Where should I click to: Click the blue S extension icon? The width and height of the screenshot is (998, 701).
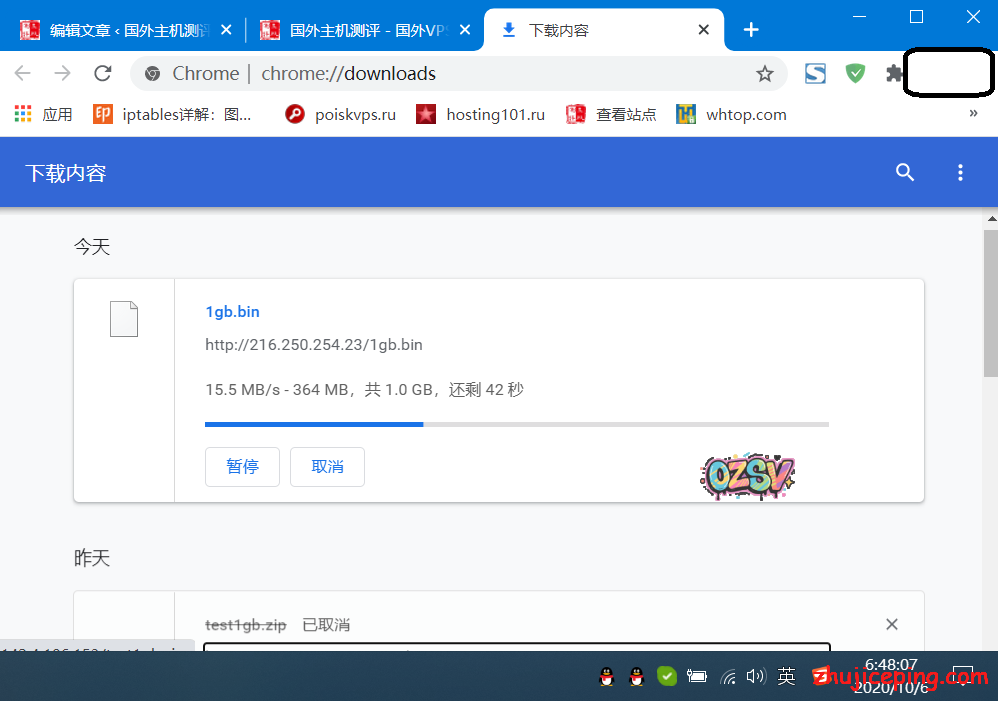pos(815,73)
